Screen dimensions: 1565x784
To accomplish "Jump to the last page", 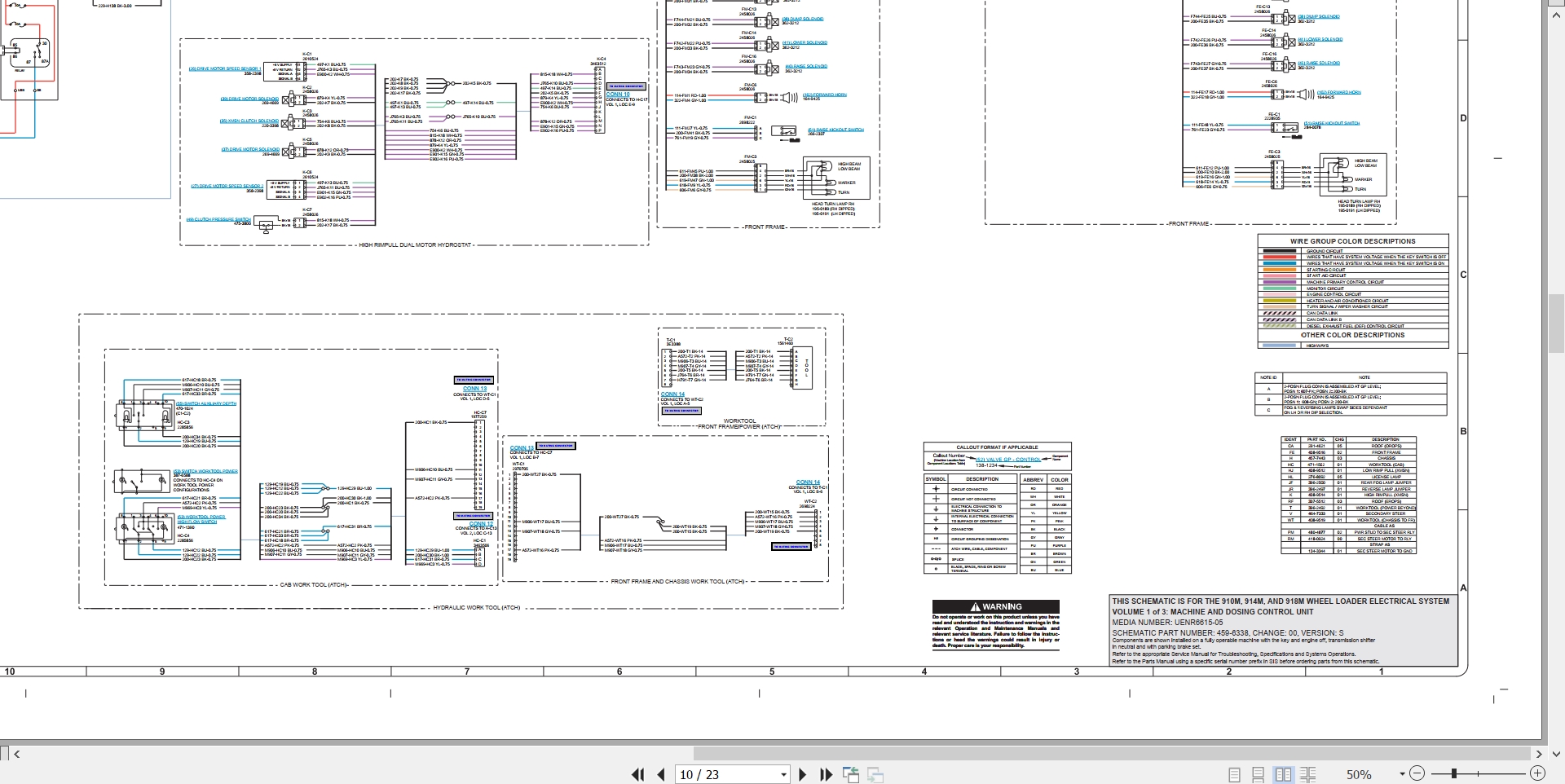I will [826, 774].
